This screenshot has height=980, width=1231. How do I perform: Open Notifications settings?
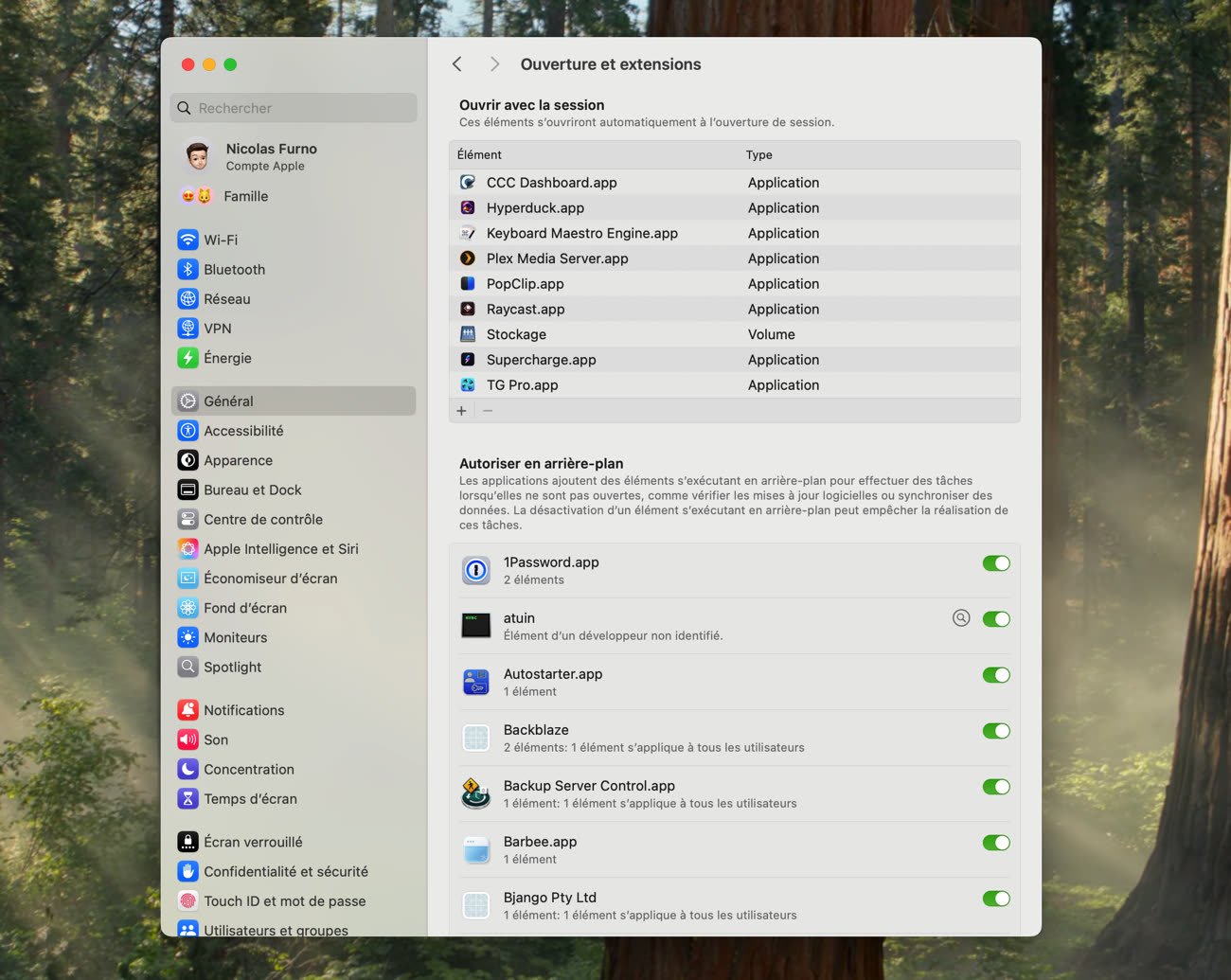[x=294, y=709]
